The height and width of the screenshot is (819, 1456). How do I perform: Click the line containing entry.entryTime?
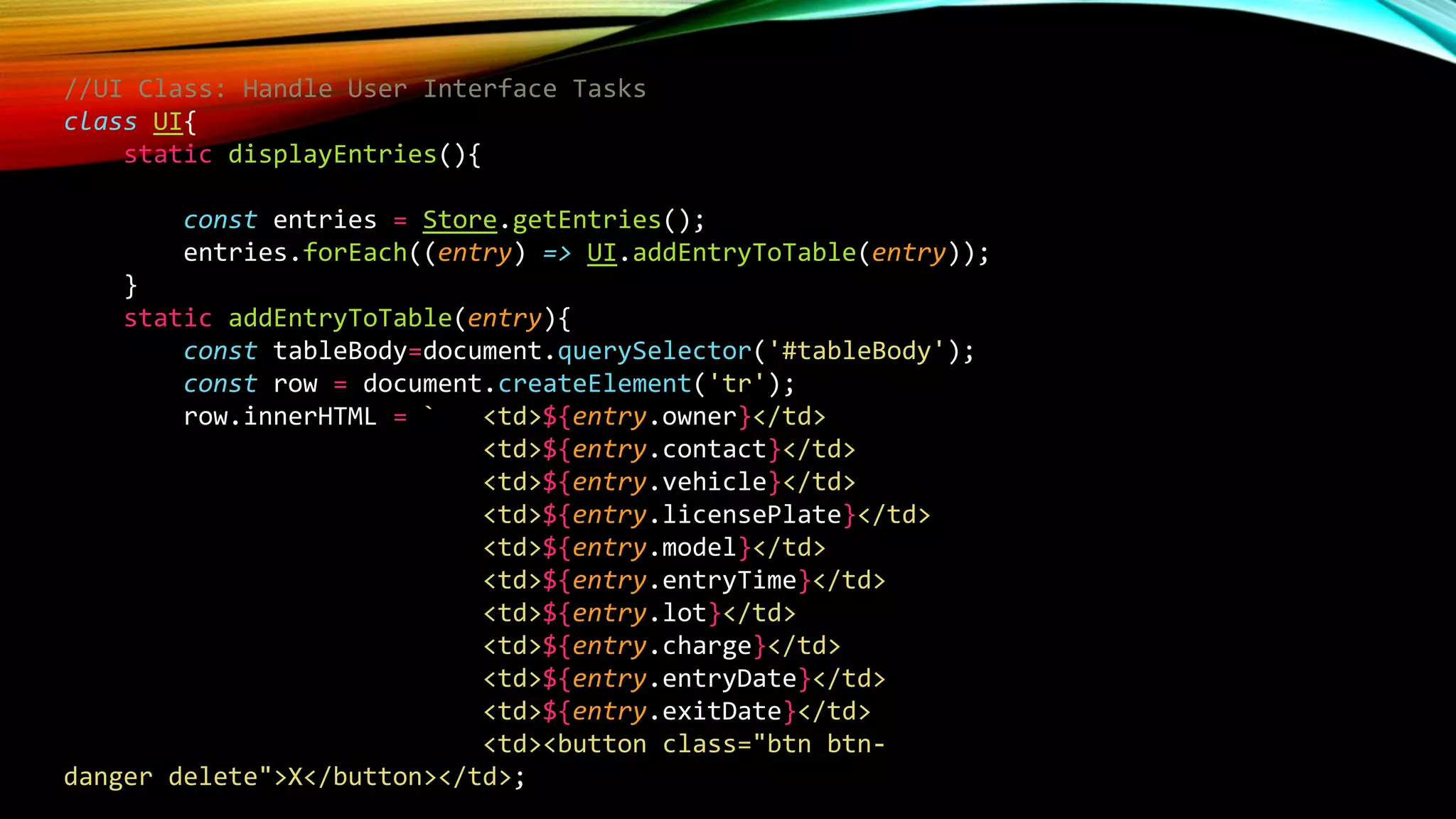(684, 580)
